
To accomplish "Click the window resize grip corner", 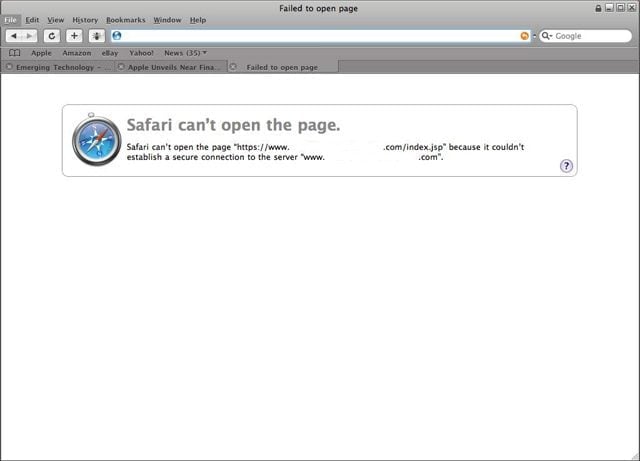I will coord(635,456).
